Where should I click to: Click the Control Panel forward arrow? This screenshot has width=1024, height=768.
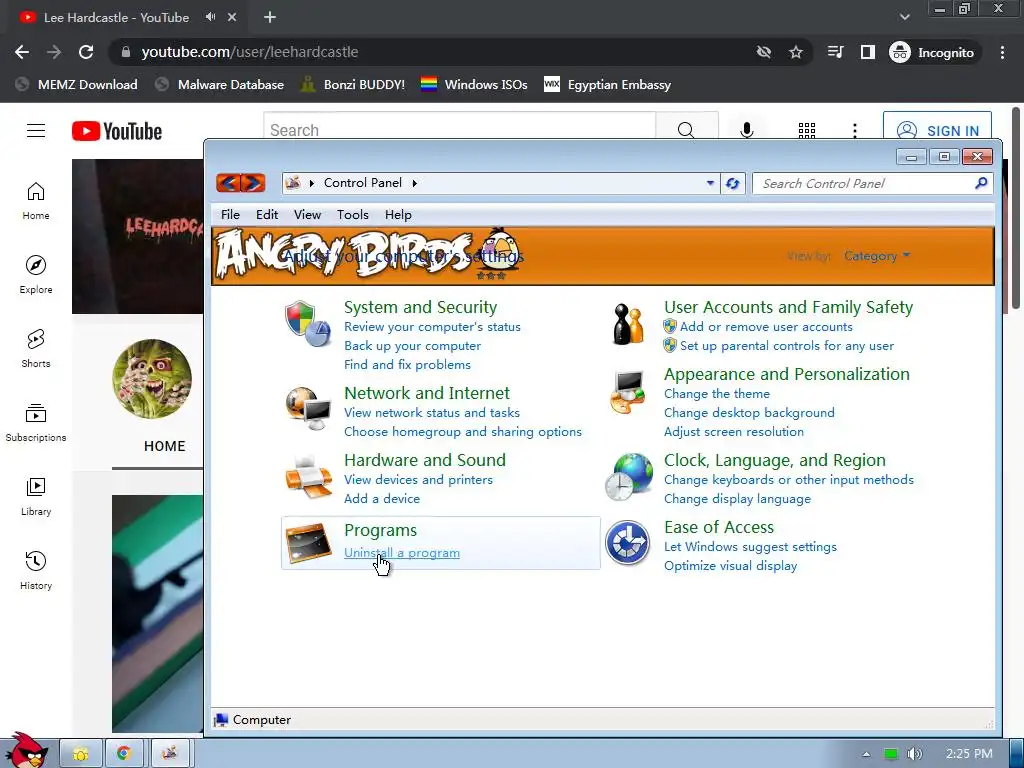click(x=253, y=183)
